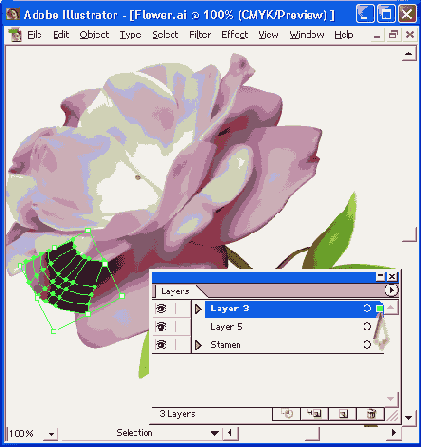Click the green selection indicator on Layer 3
This screenshot has width=421, height=447.
[380, 309]
